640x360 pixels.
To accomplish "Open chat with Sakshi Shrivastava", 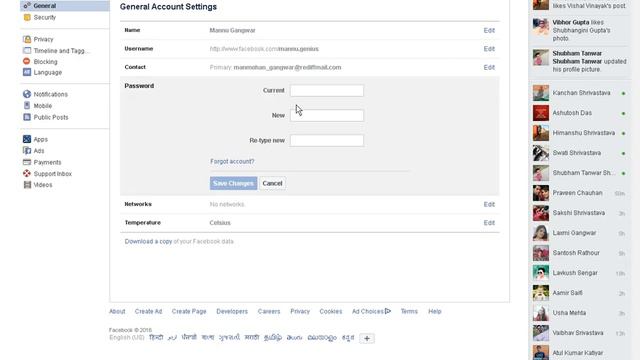I will 579,213.
